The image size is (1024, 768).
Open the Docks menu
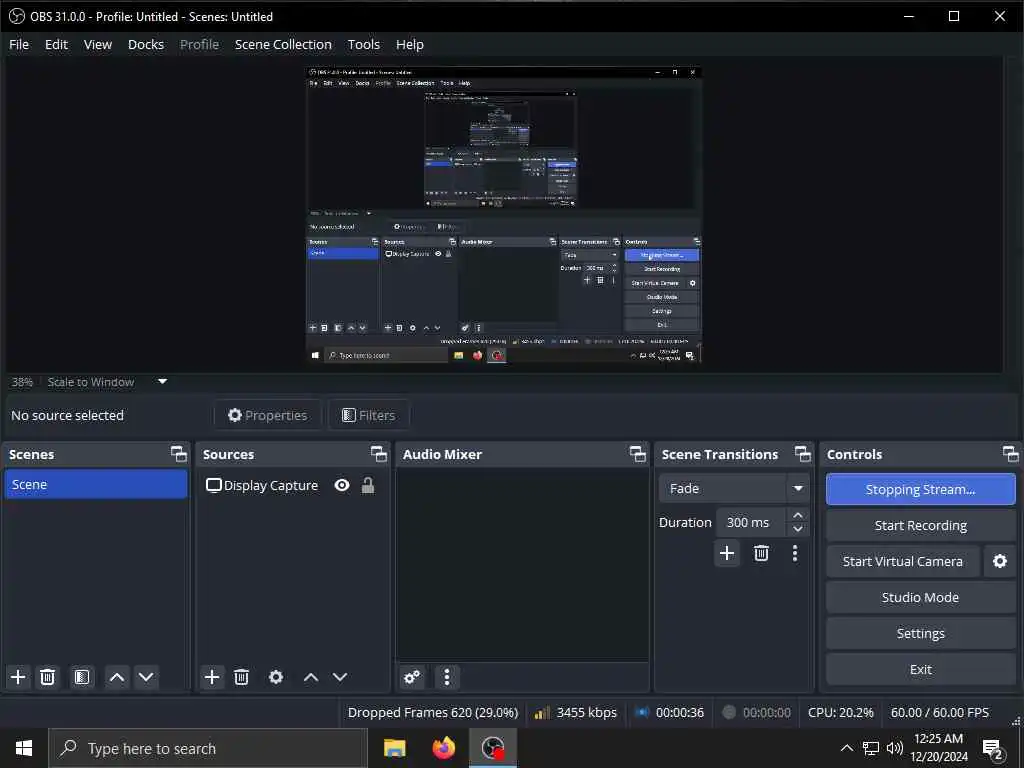146,44
